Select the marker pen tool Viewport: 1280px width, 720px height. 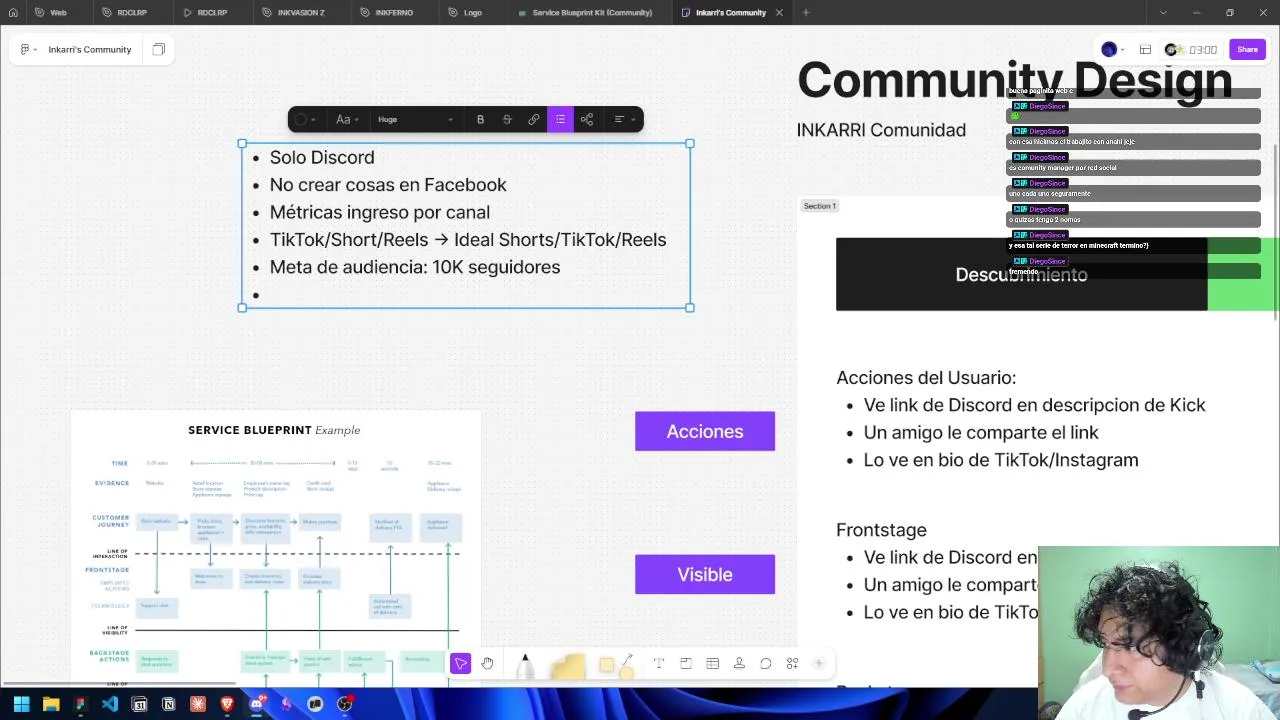pyautogui.click(x=525, y=666)
